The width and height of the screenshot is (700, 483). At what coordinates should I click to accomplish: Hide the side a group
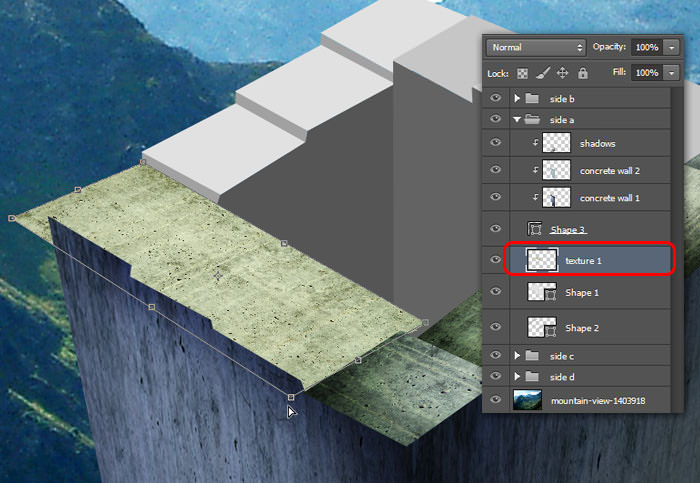[496, 119]
